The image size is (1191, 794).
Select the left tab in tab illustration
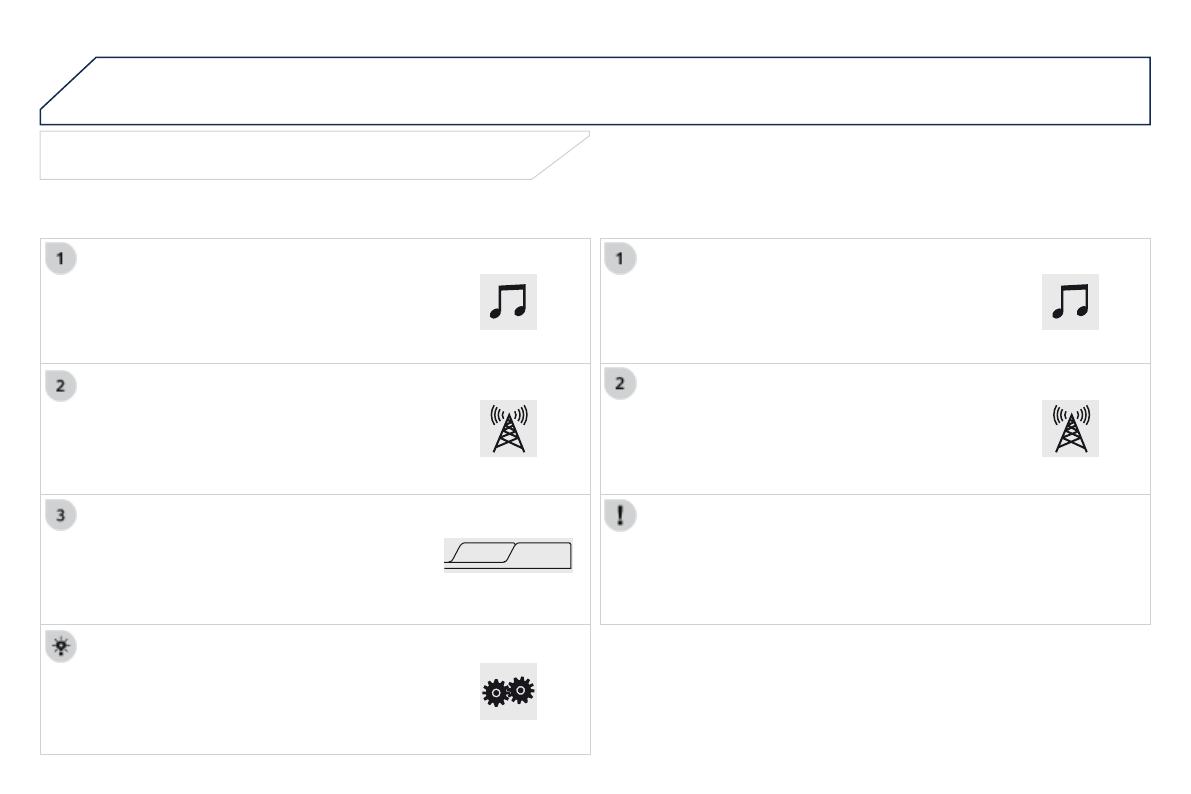(x=478, y=555)
